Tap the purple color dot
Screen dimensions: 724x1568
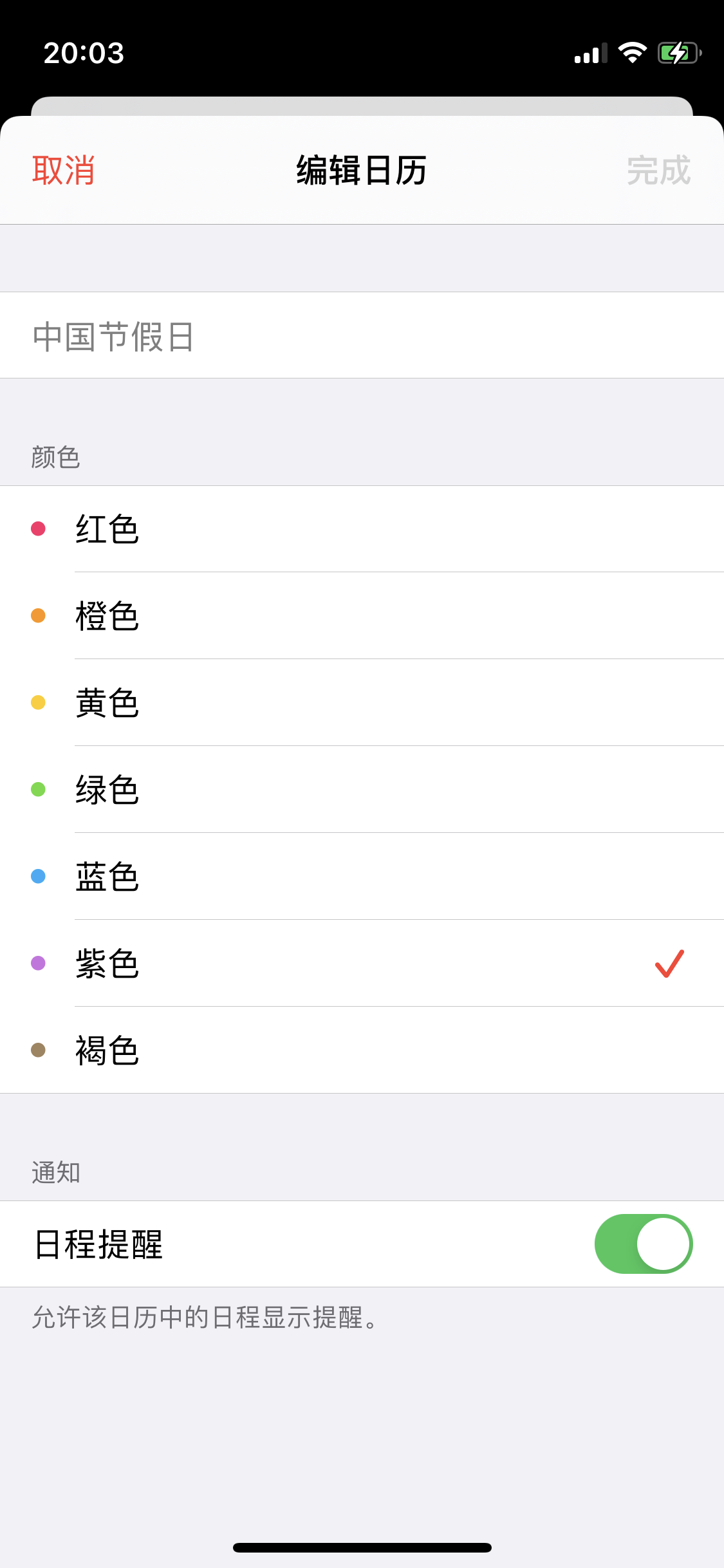pyautogui.click(x=39, y=963)
